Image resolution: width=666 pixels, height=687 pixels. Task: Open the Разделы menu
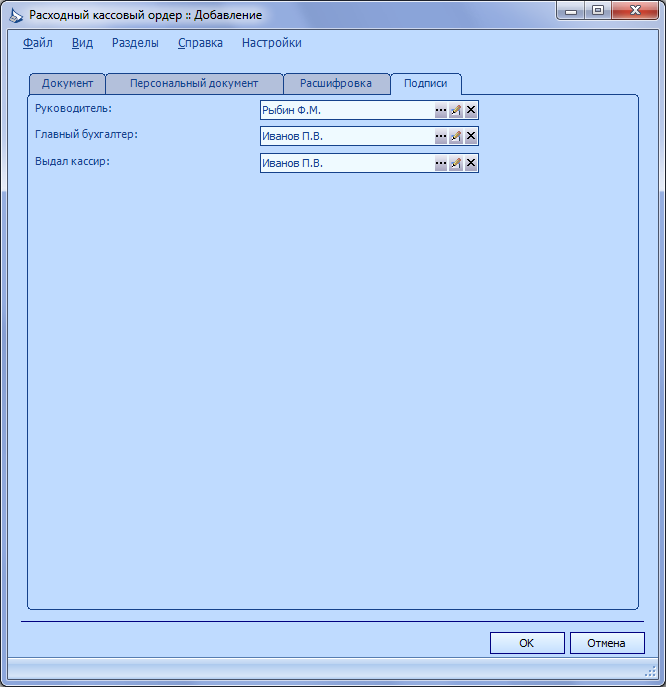[135, 43]
